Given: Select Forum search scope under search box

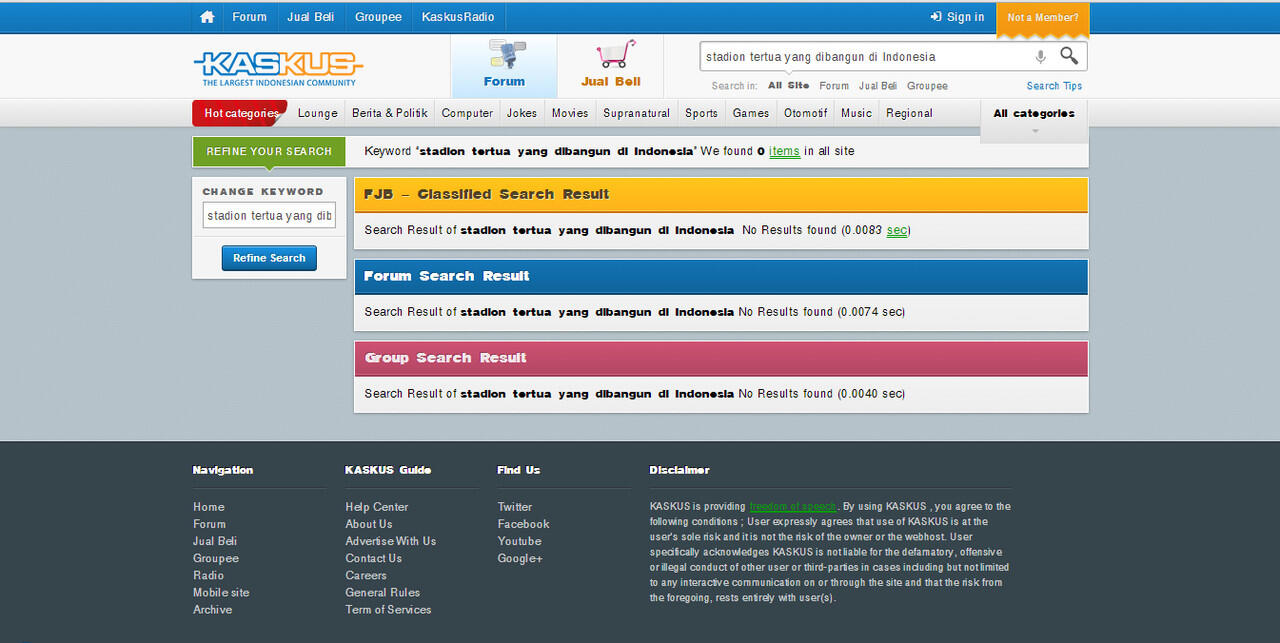Looking at the screenshot, I should (834, 86).
